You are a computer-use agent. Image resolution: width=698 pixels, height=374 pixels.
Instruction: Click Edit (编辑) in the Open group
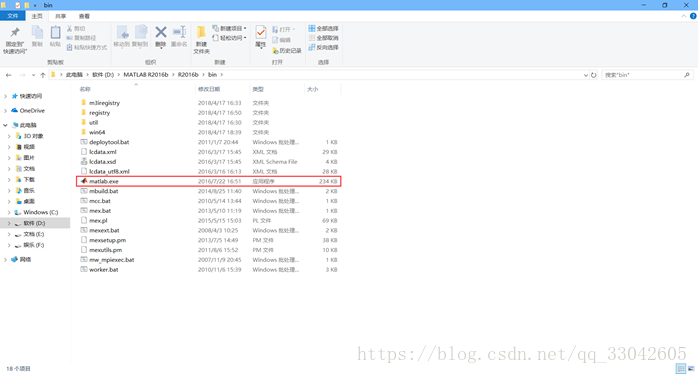click(x=282, y=40)
